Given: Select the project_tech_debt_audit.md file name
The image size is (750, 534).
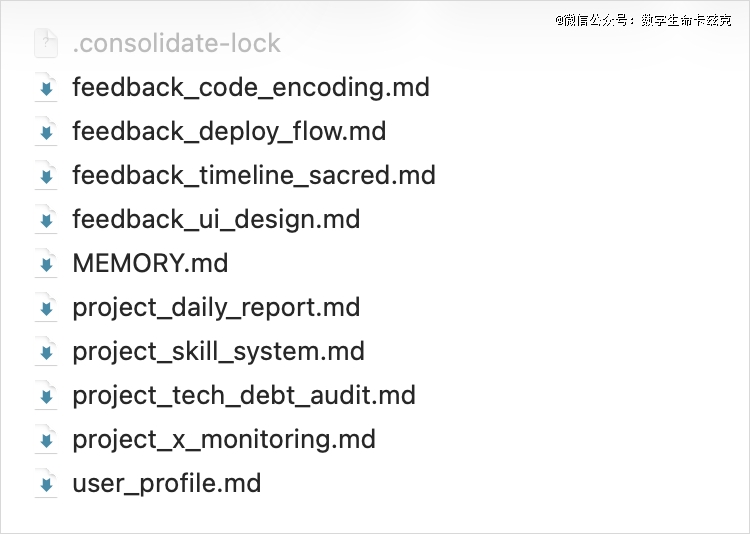Looking at the screenshot, I should pos(244,396).
